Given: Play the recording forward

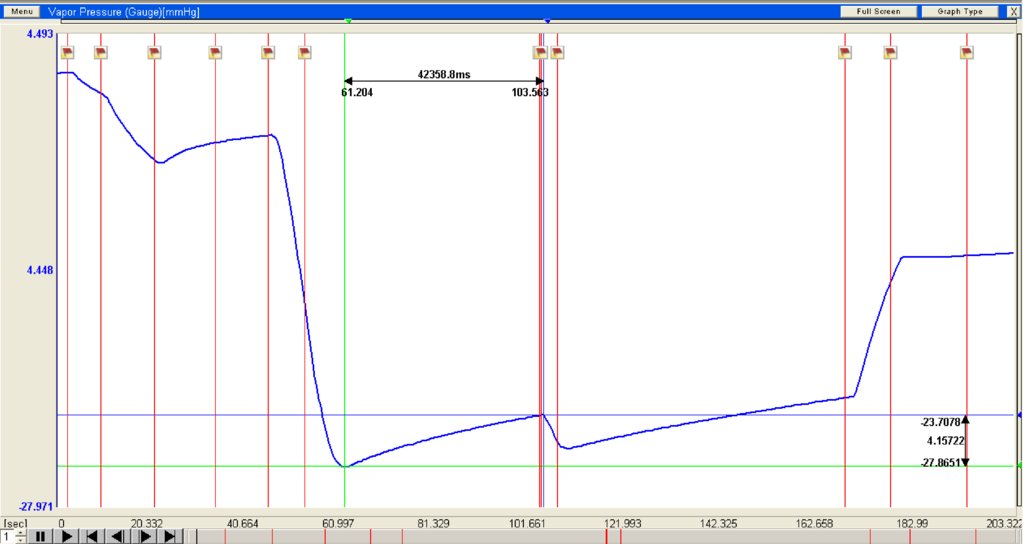Looking at the screenshot, I should click(x=67, y=537).
